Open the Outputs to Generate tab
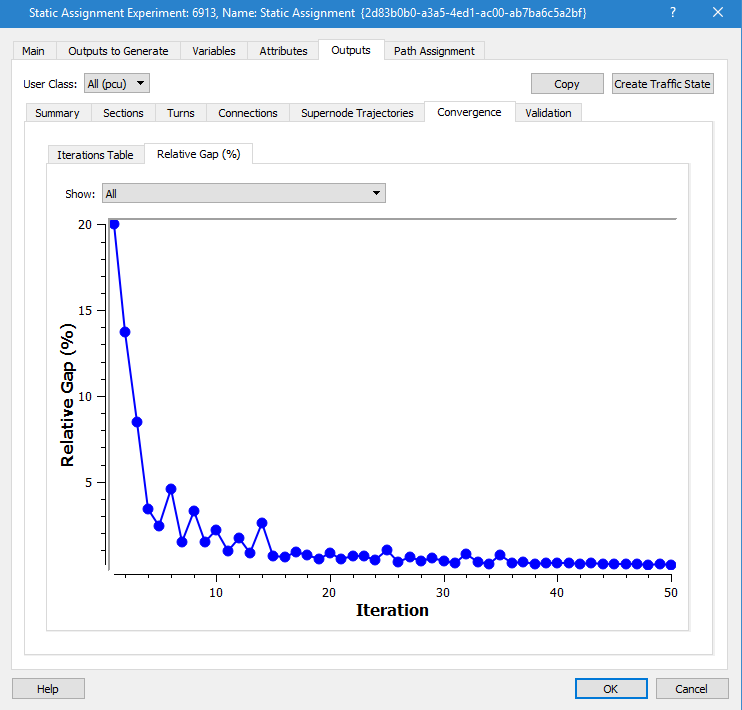The height and width of the screenshot is (710, 742). coord(118,51)
